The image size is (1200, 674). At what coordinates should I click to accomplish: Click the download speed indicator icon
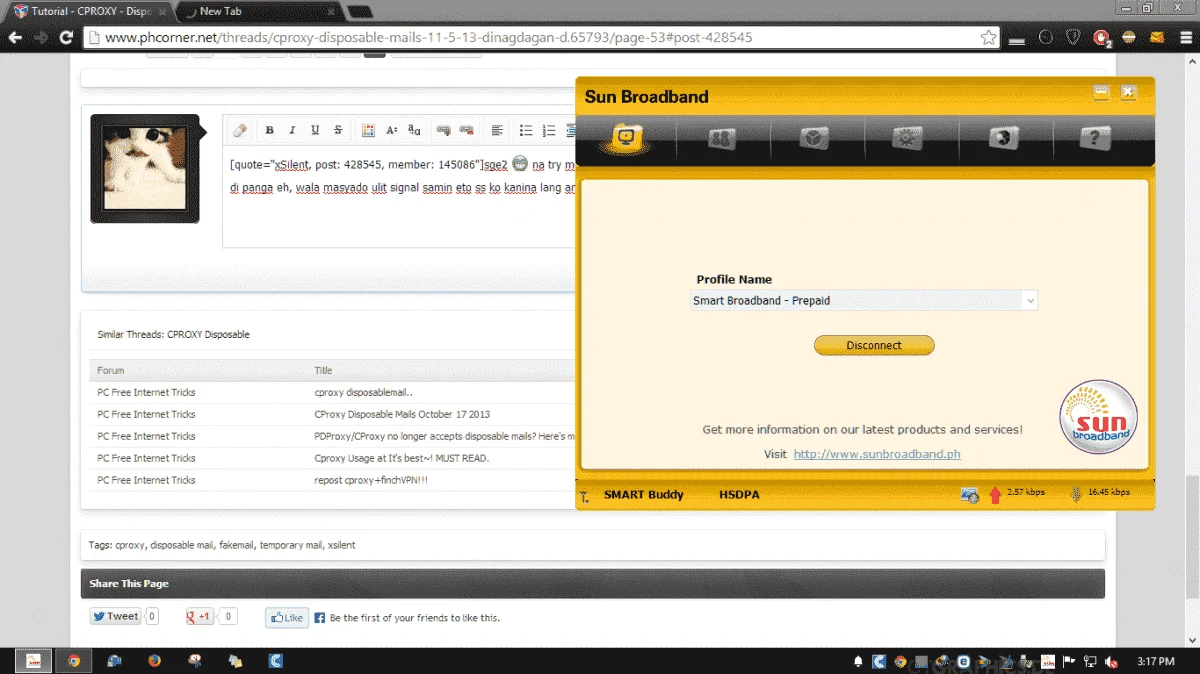pos(1077,494)
